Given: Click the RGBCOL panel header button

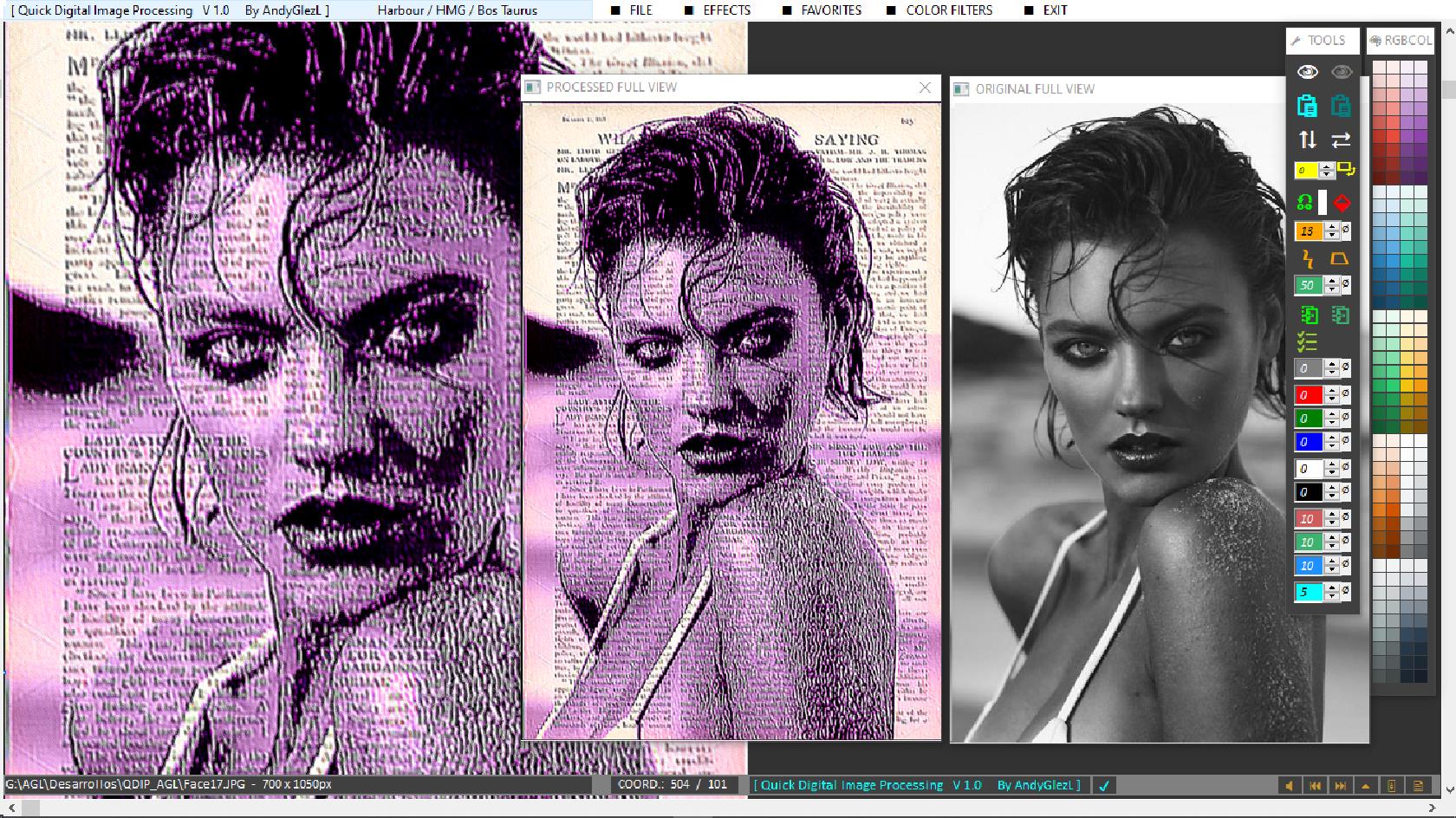Looking at the screenshot, I should click(x=1400, y=41).
